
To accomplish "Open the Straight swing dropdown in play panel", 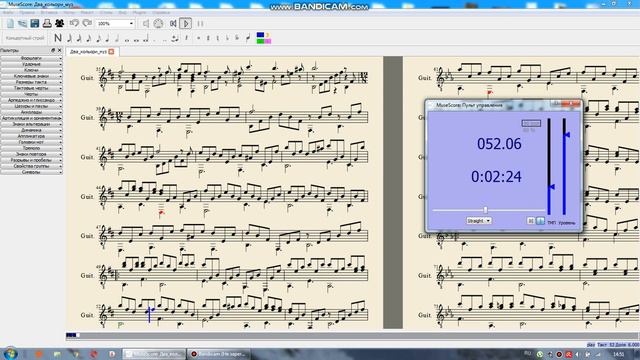I will [479, 221].
